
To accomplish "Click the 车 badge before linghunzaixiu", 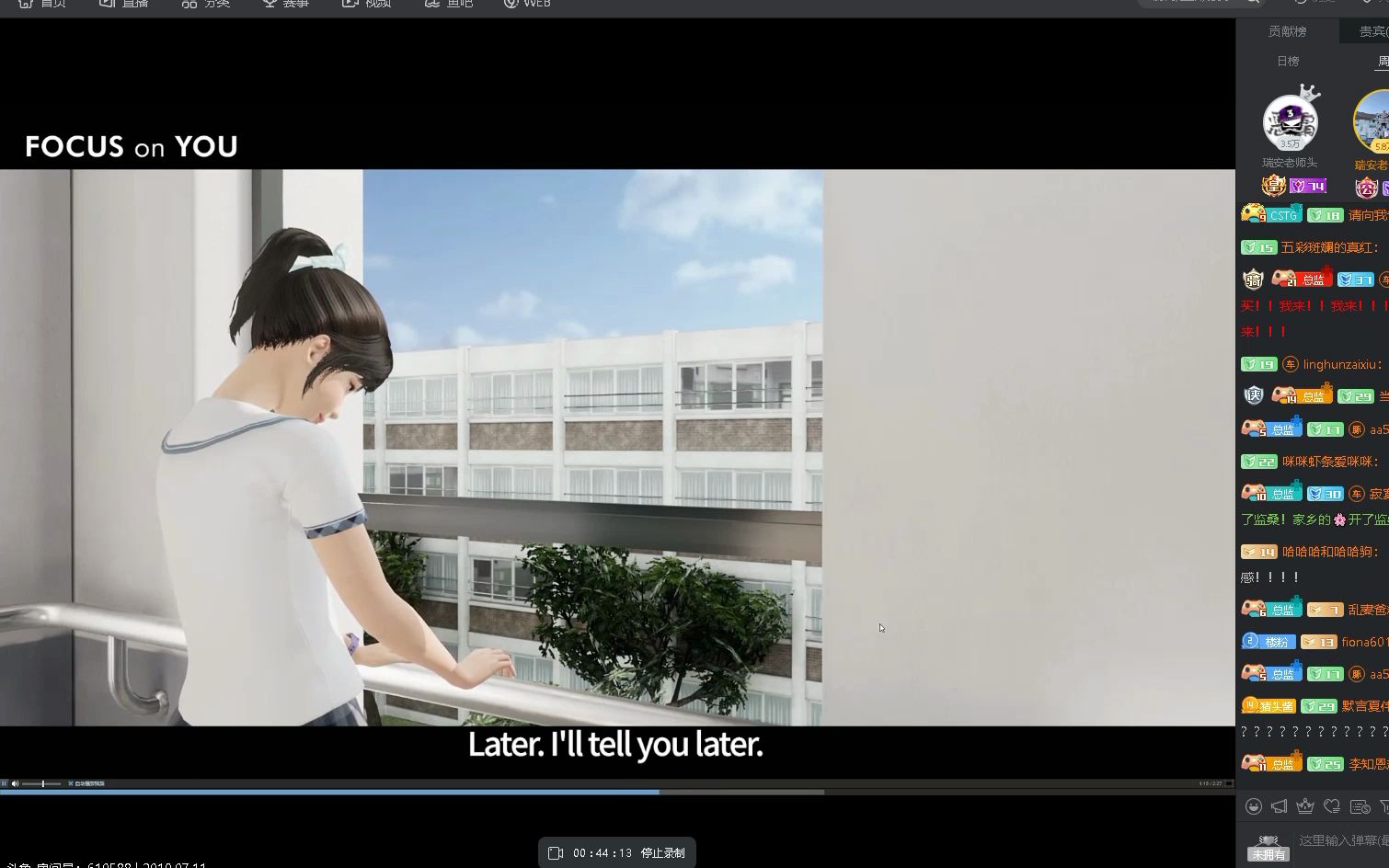I will pos(1290,365).
